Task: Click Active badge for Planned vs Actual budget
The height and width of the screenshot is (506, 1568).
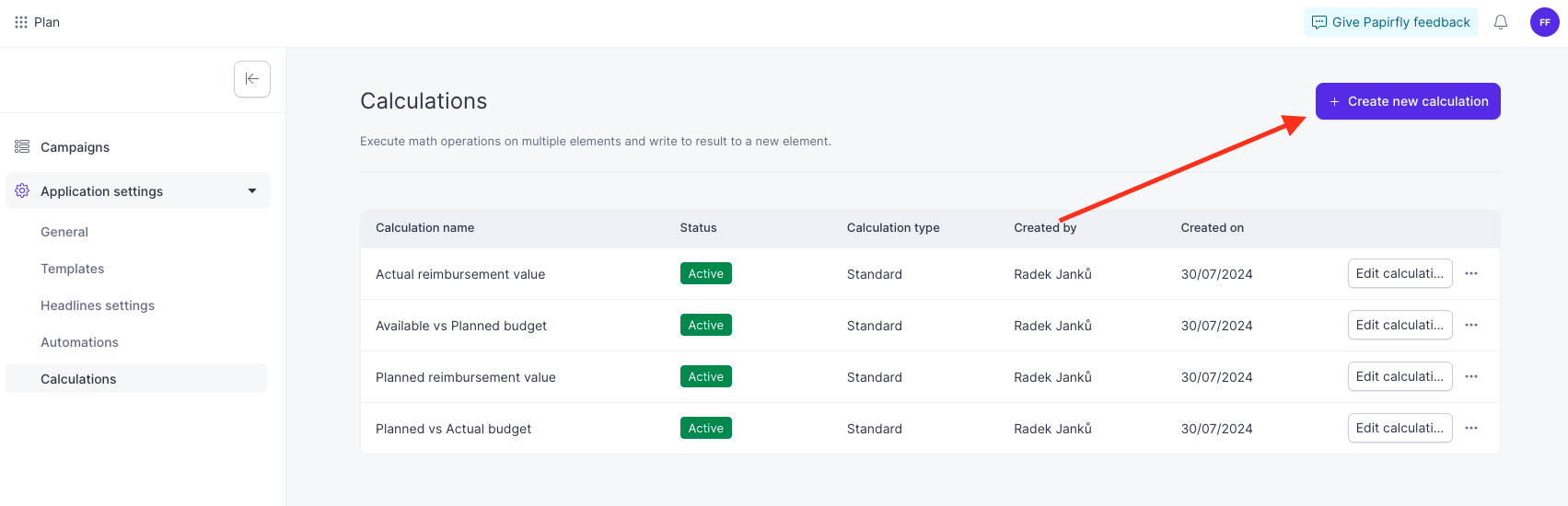Action: [x=706, y=428]
